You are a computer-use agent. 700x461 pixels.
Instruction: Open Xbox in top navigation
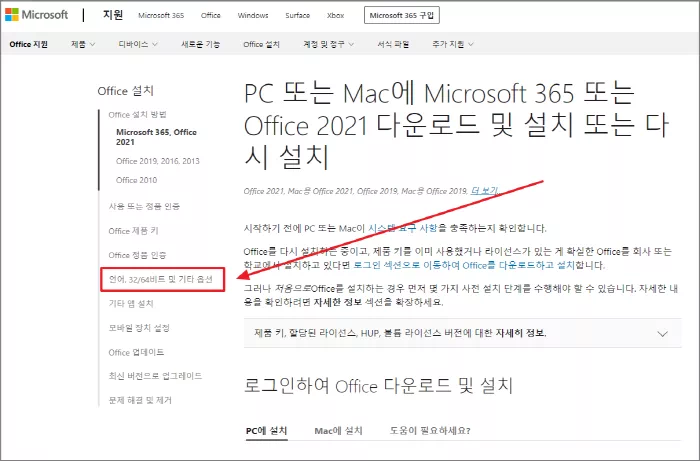click(x=335, y=15)
